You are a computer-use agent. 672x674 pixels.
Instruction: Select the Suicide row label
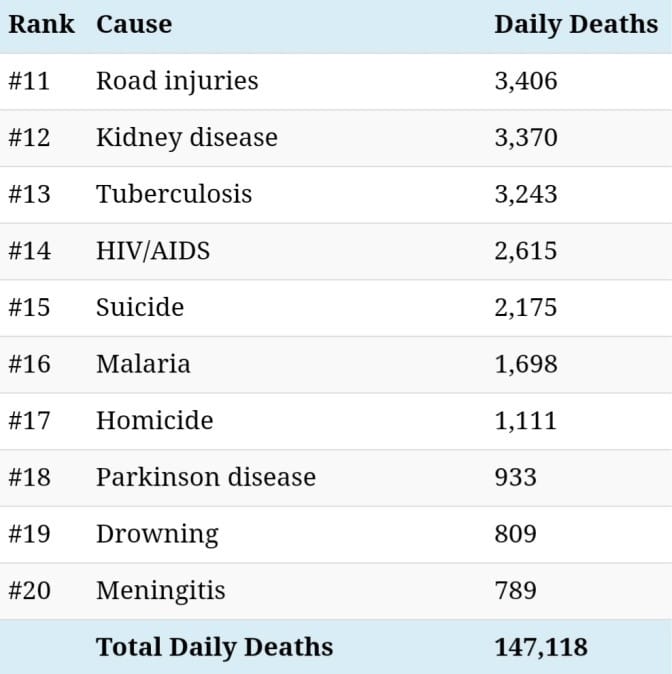click(140, 307)
